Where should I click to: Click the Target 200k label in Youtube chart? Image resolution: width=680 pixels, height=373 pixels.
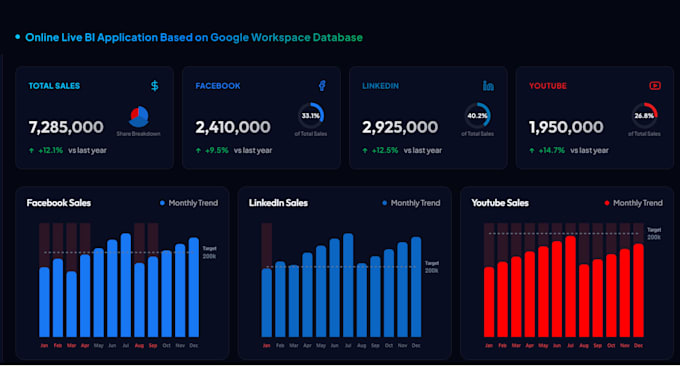click(654, 234)
